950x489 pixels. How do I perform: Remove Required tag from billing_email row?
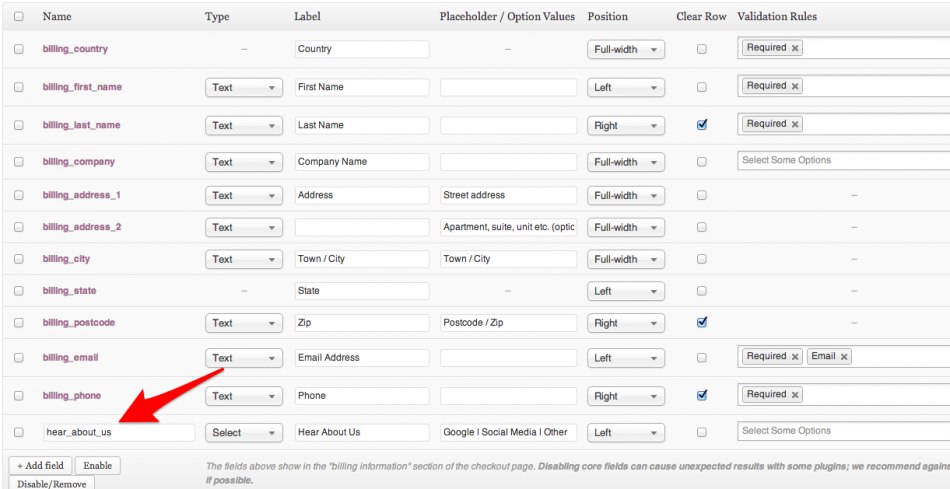click(x=795, y=357)
